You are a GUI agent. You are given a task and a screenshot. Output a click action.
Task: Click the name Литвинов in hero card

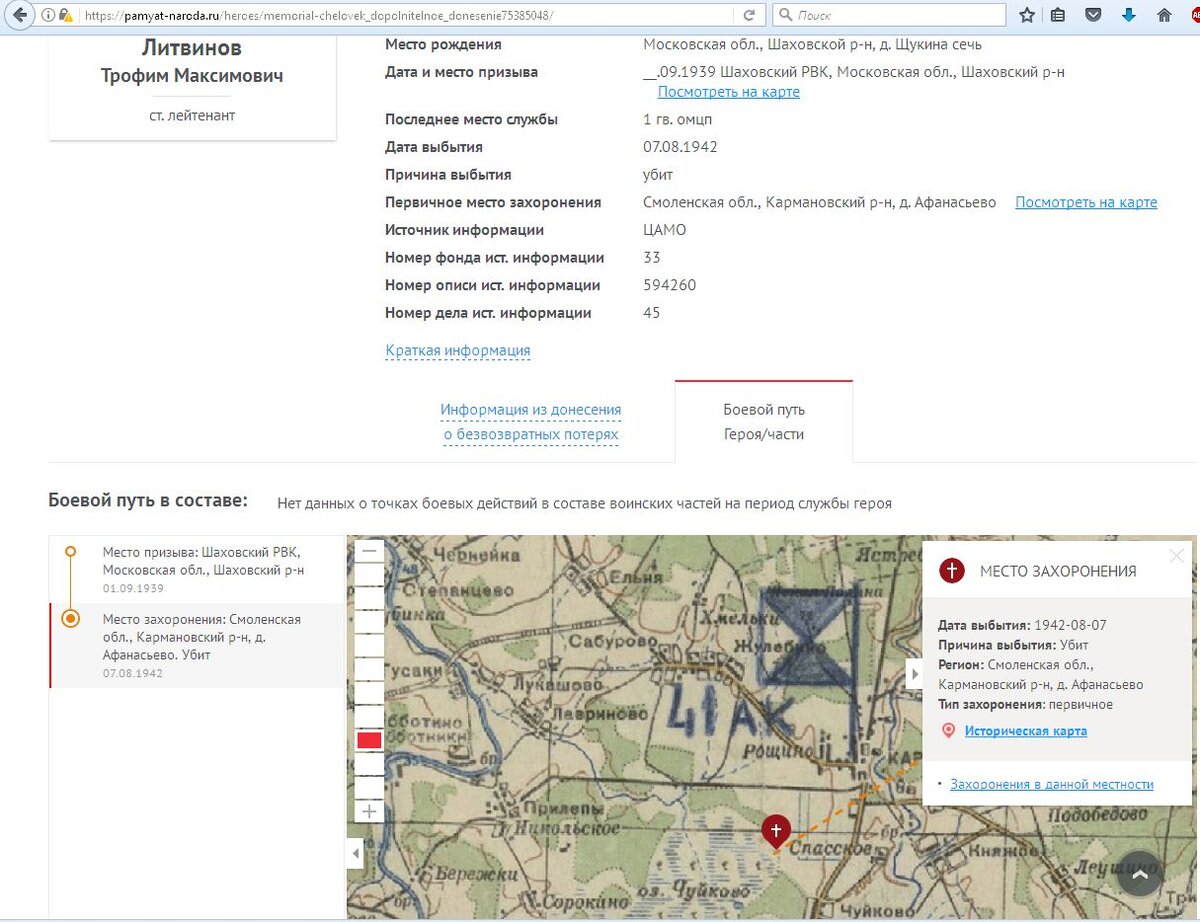tap(192, 49)
